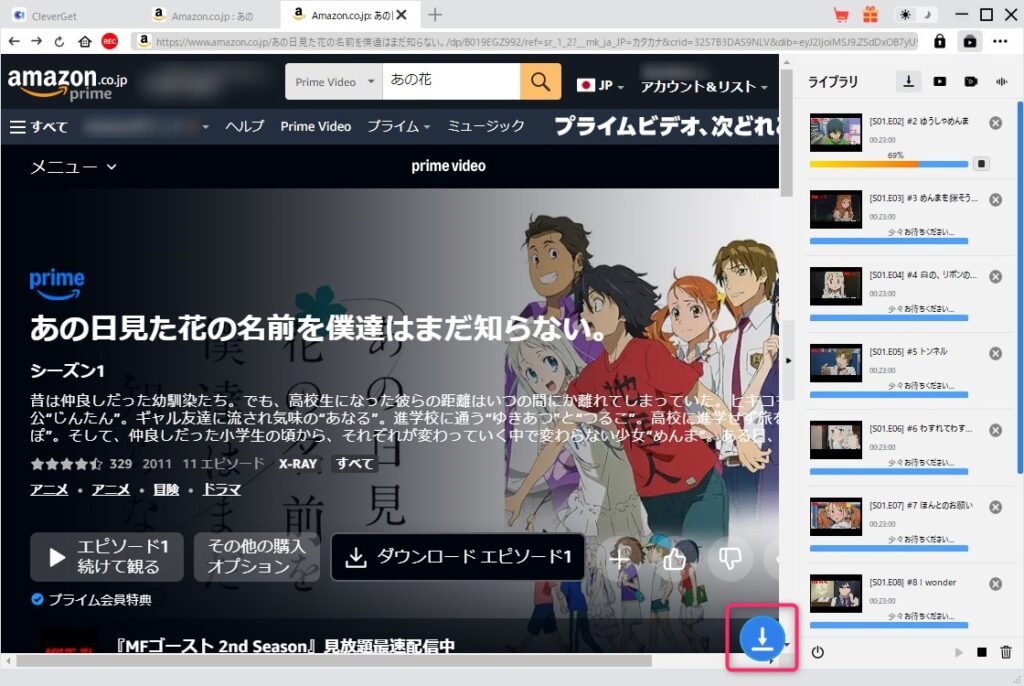Stop the episode 2 download at 69%
Image resolution: width=1024 pixels, height=686 pixels.
(981, 163)
